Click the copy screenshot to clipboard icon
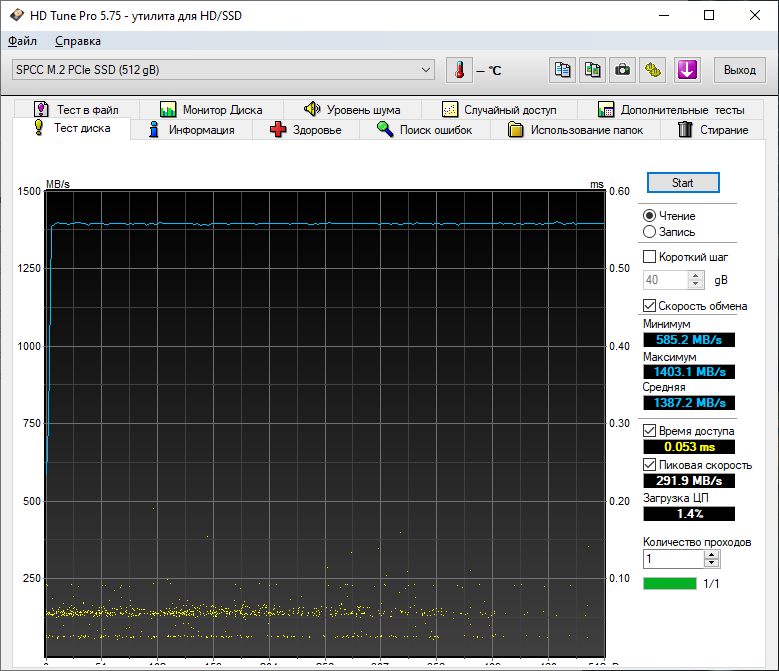Image resolution: width=779 pixels, height=671 pixels. click(x=593, y=70)
